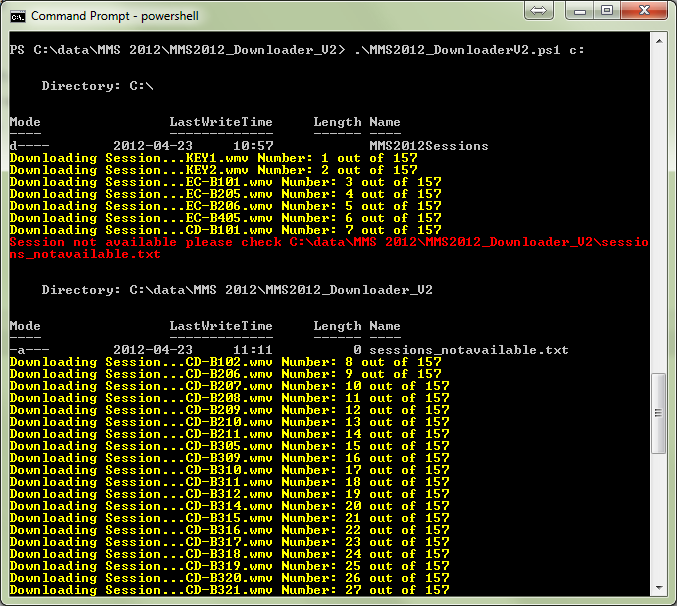Click the CD-B210.wmv download line
Screen dimensions: 677x606
[x=230, y=422]
